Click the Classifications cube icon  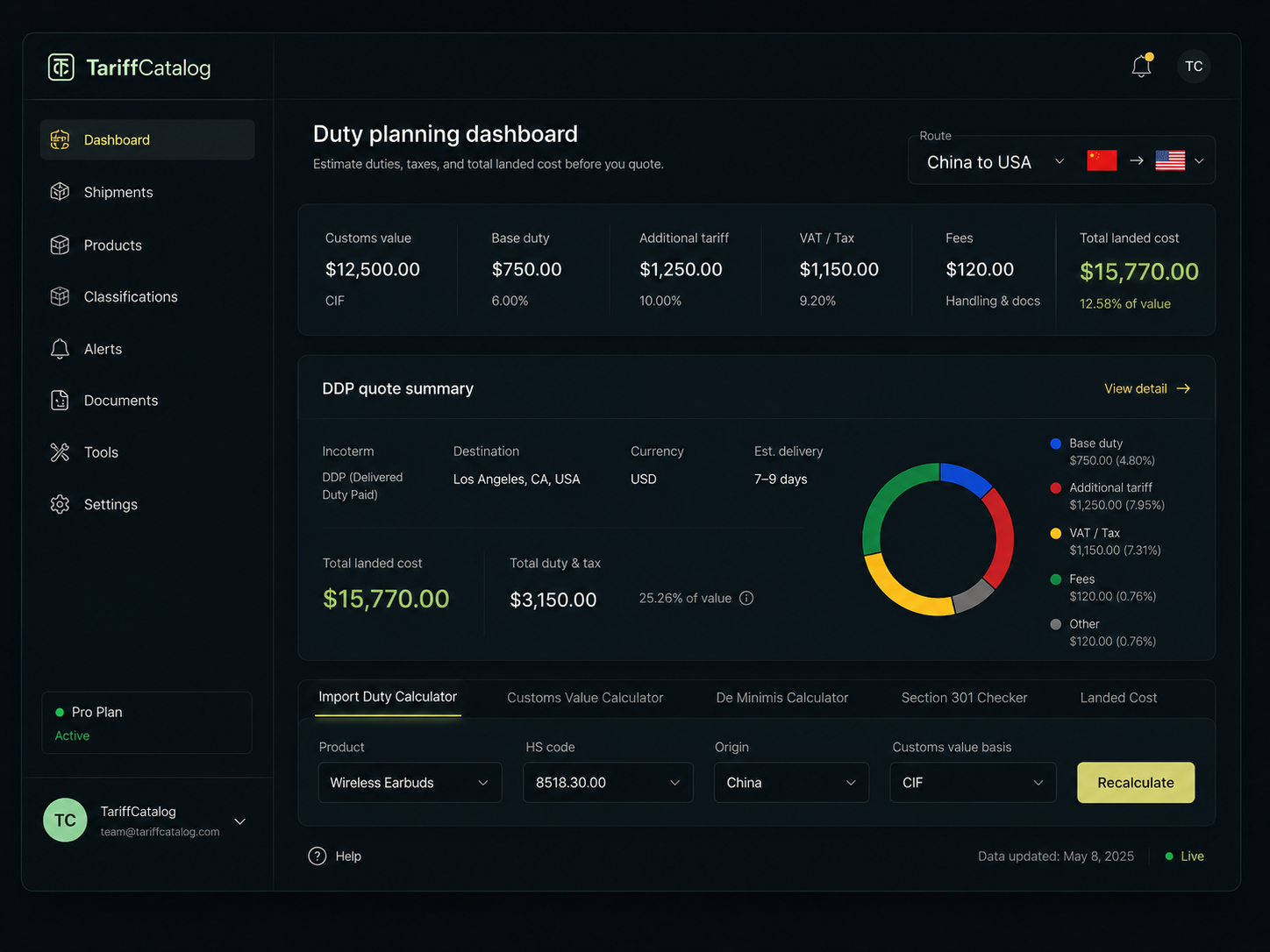click(60, 296)
